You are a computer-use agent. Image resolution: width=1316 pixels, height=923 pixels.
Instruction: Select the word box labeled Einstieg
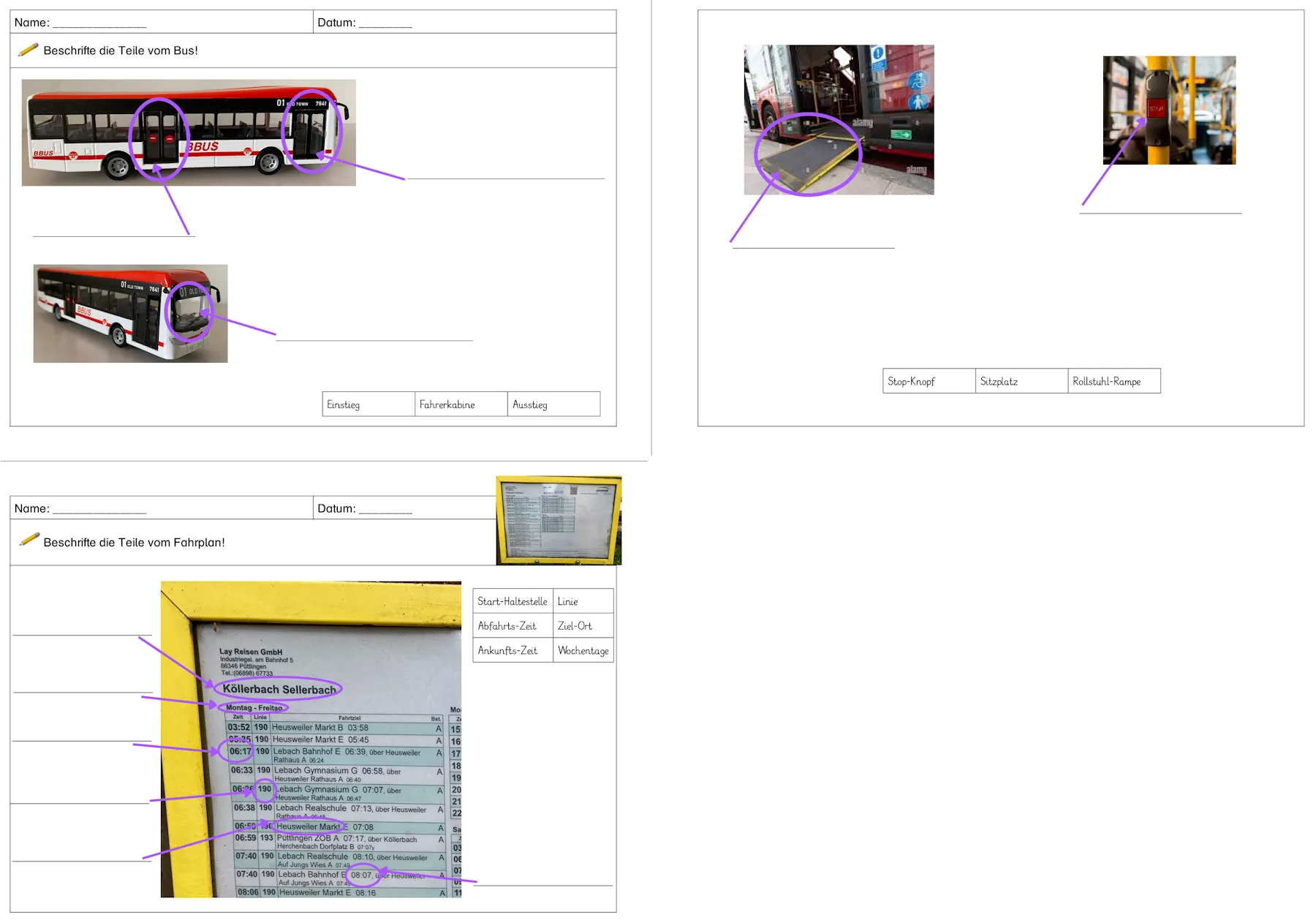coord(368,404)
